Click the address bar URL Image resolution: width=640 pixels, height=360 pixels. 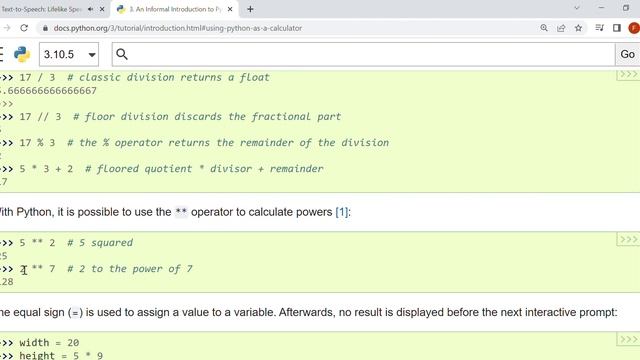178,28
